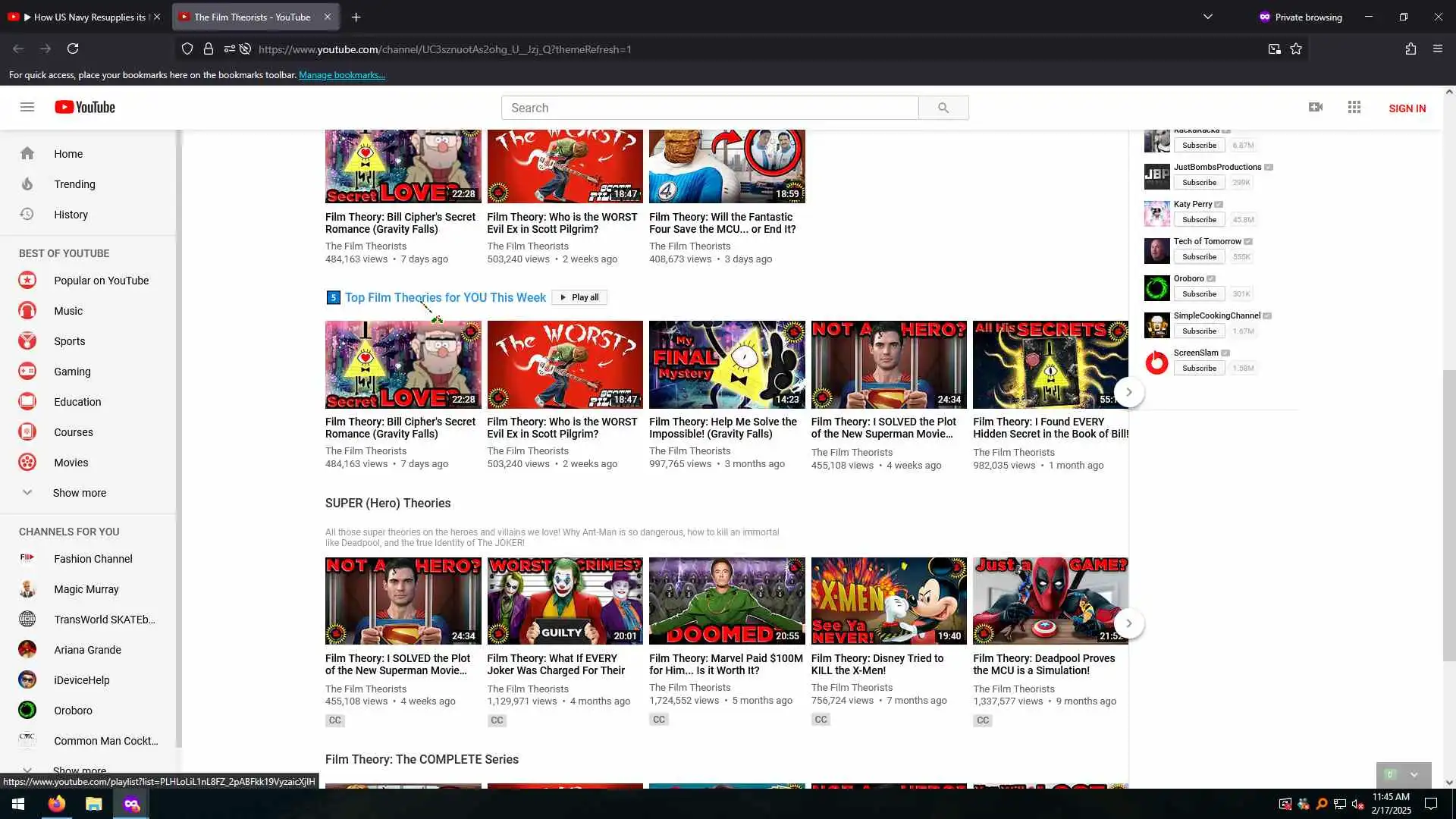Open History in the sidebar
1456x819 pixels.
coord(71,215)
